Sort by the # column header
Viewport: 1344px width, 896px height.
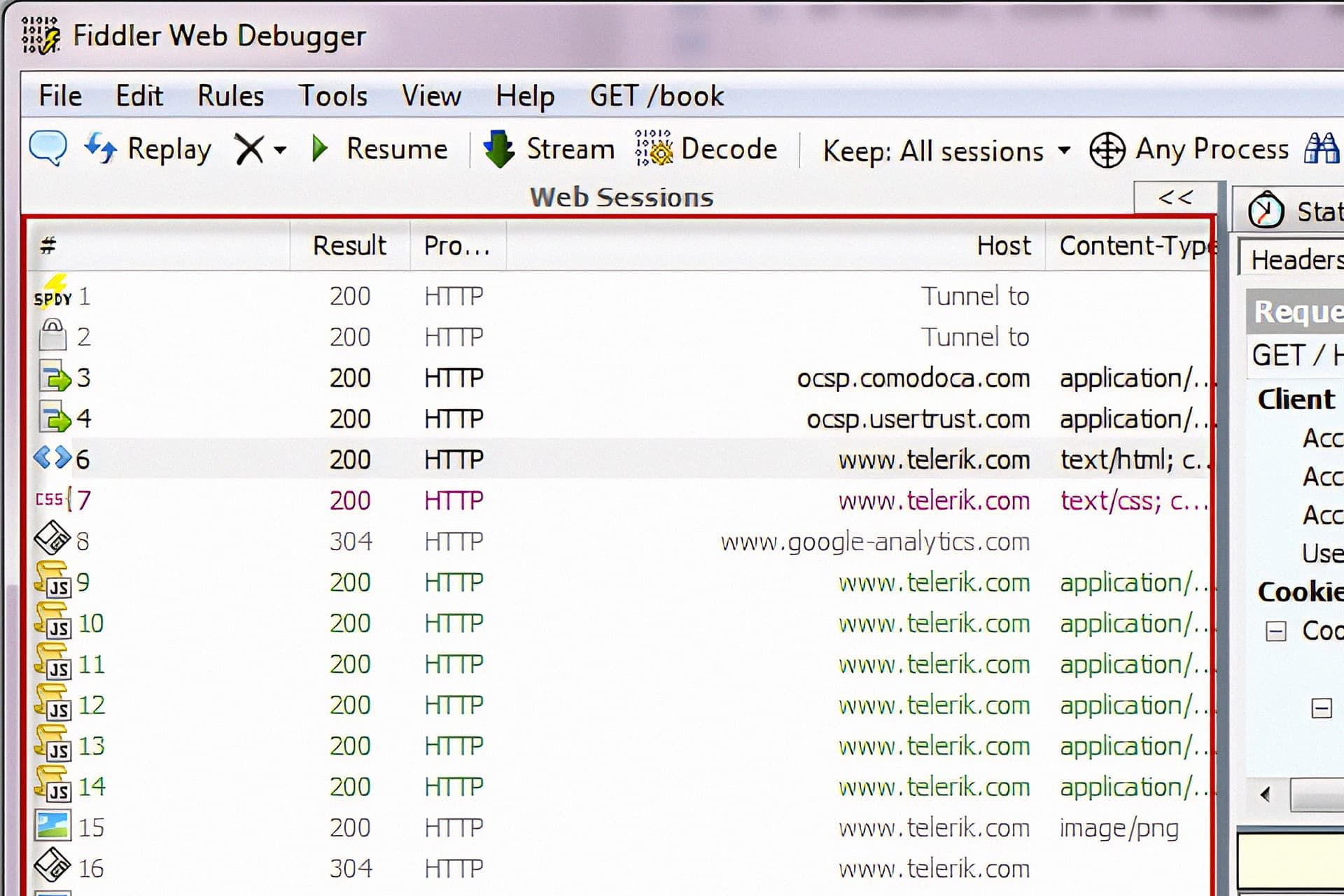159,246
